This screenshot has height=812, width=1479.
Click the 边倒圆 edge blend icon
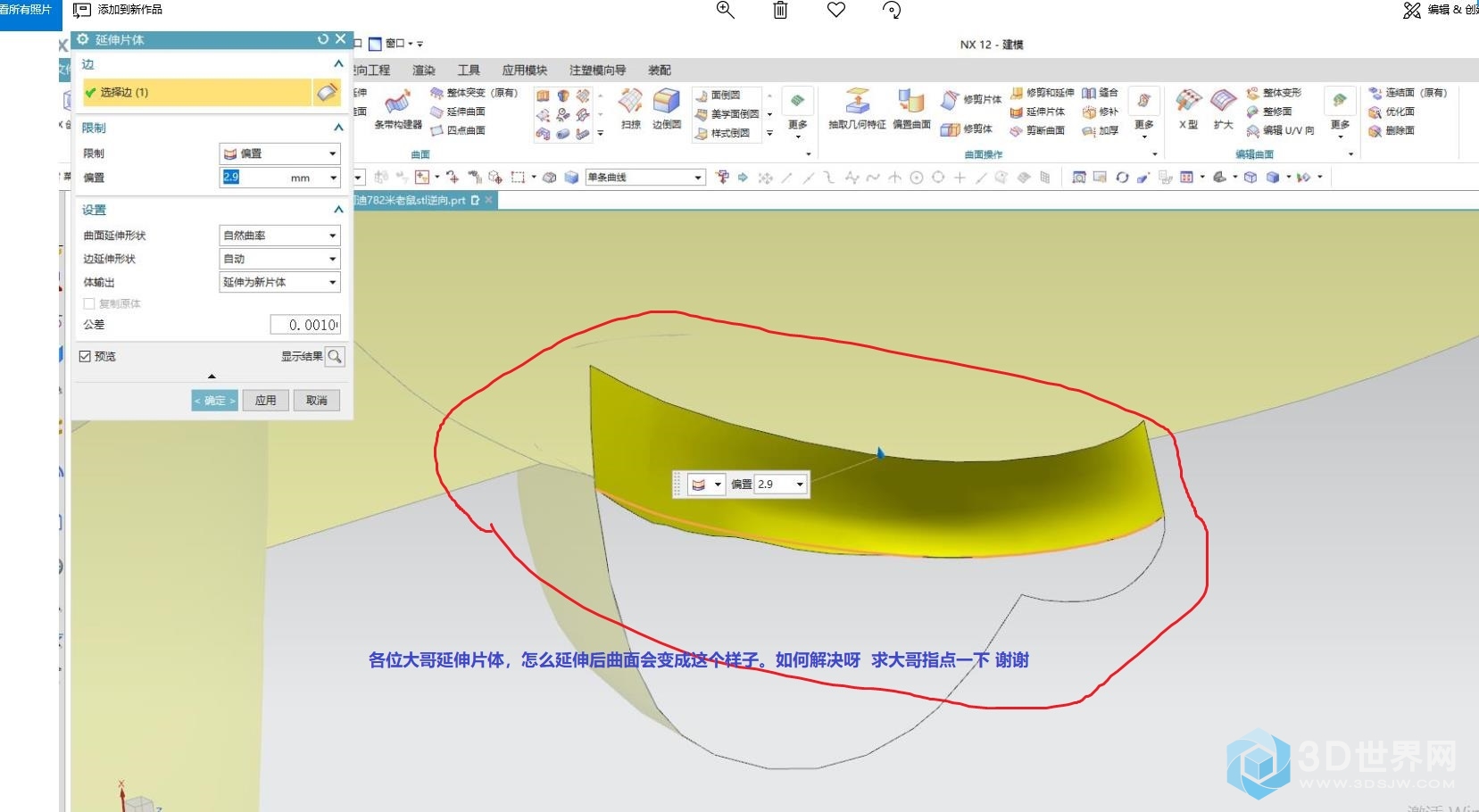point(667,110)
